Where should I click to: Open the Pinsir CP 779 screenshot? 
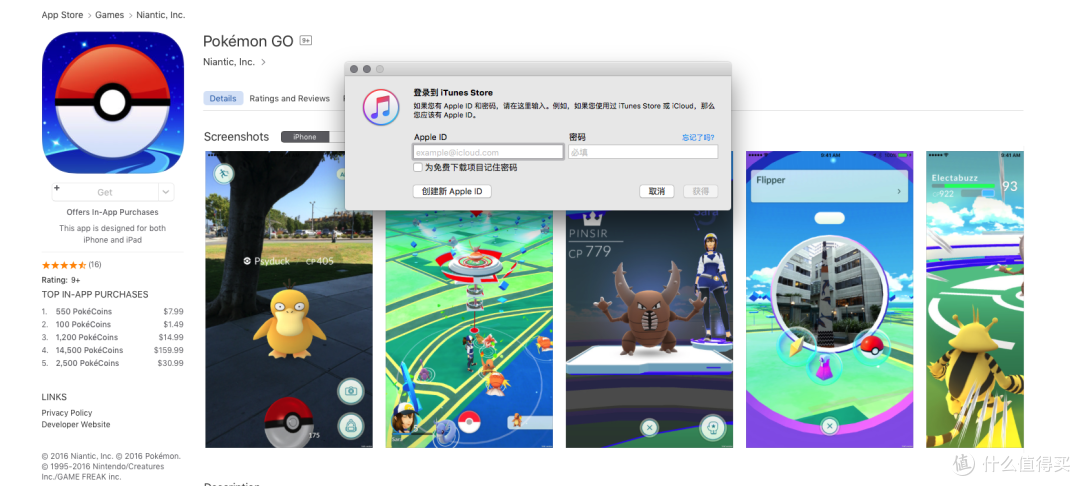click(x=650, y=328)
